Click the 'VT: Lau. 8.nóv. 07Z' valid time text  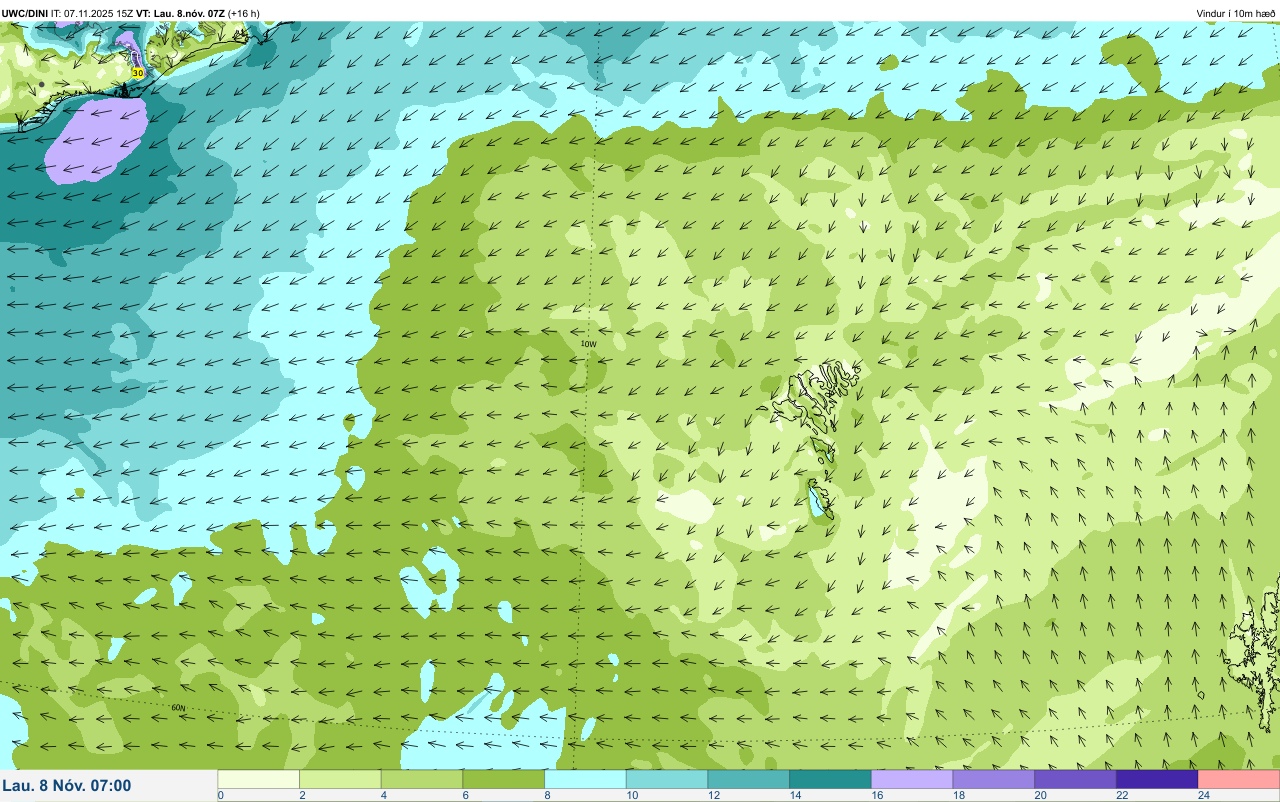[180, 13]
